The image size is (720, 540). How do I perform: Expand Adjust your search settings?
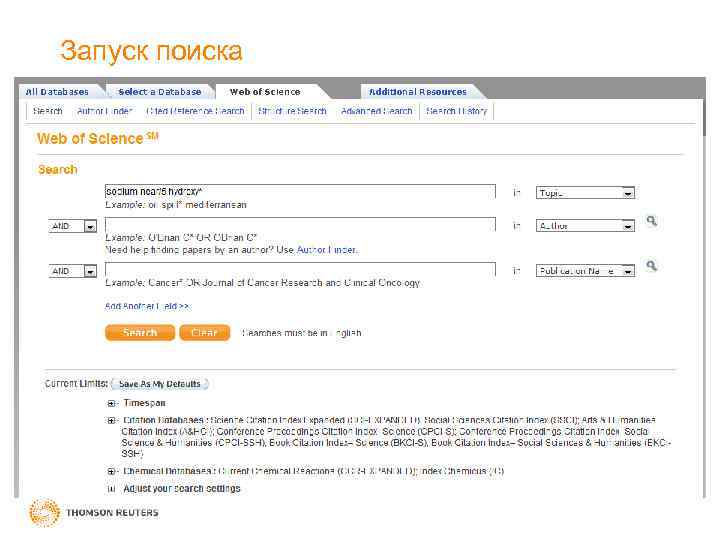[111, 489]
